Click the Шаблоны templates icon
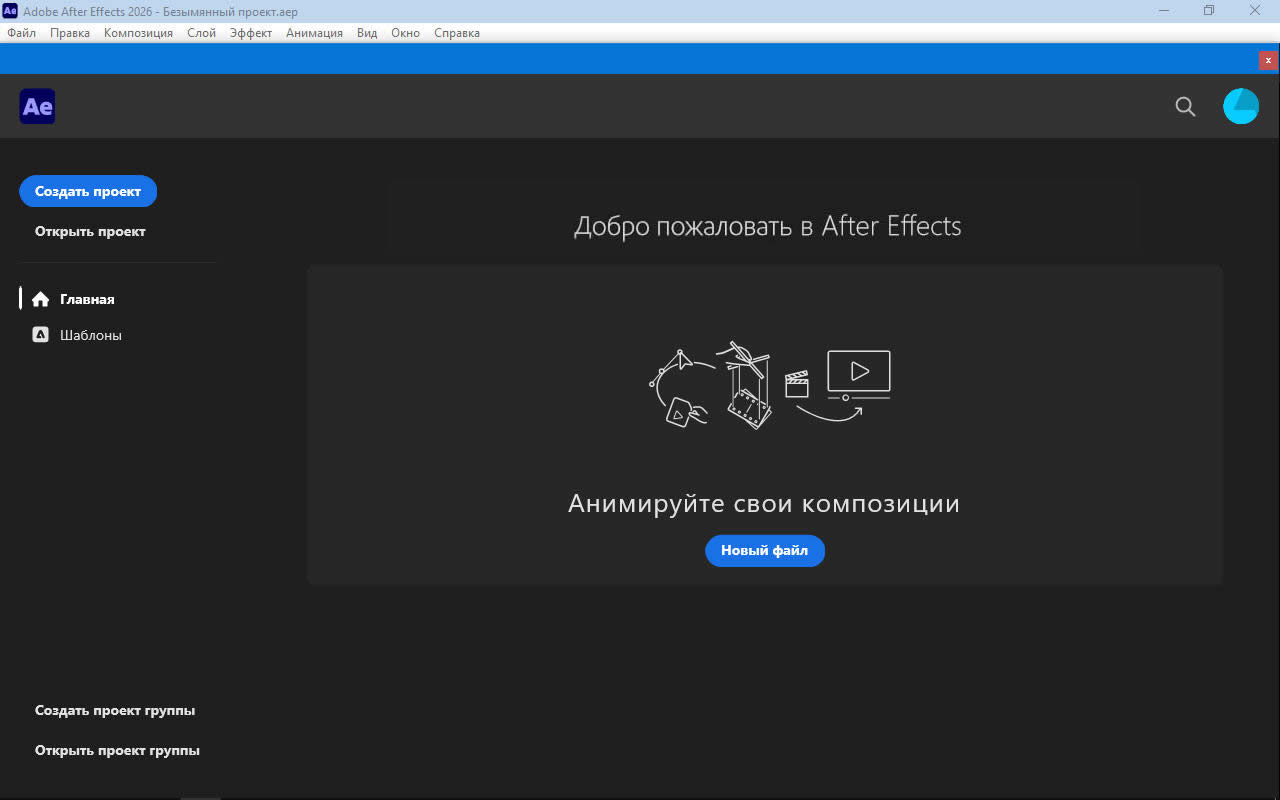Screen dimensions: 1280x800 [40, 335]
